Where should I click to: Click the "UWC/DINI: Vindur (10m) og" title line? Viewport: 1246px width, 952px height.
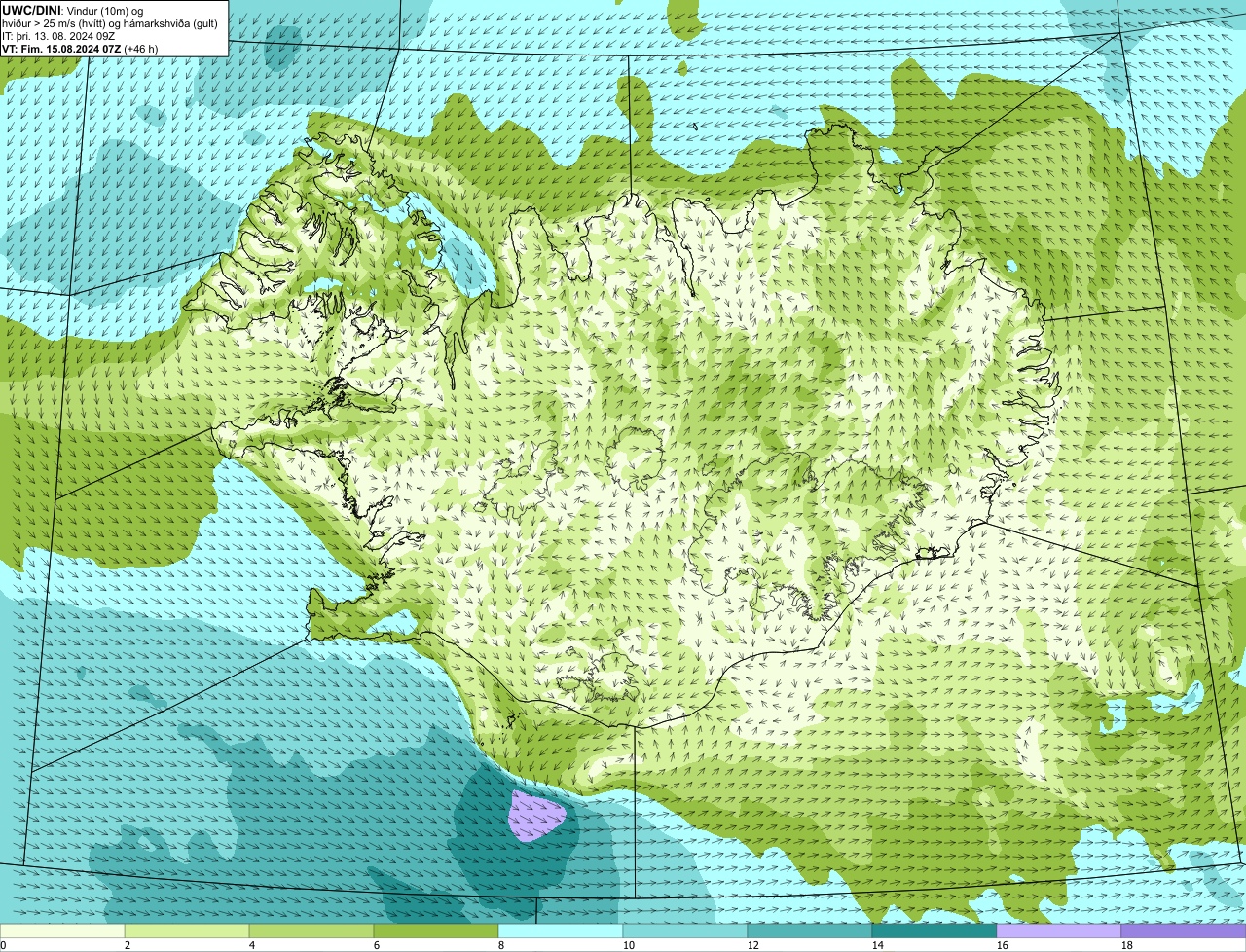pos(73,10)
